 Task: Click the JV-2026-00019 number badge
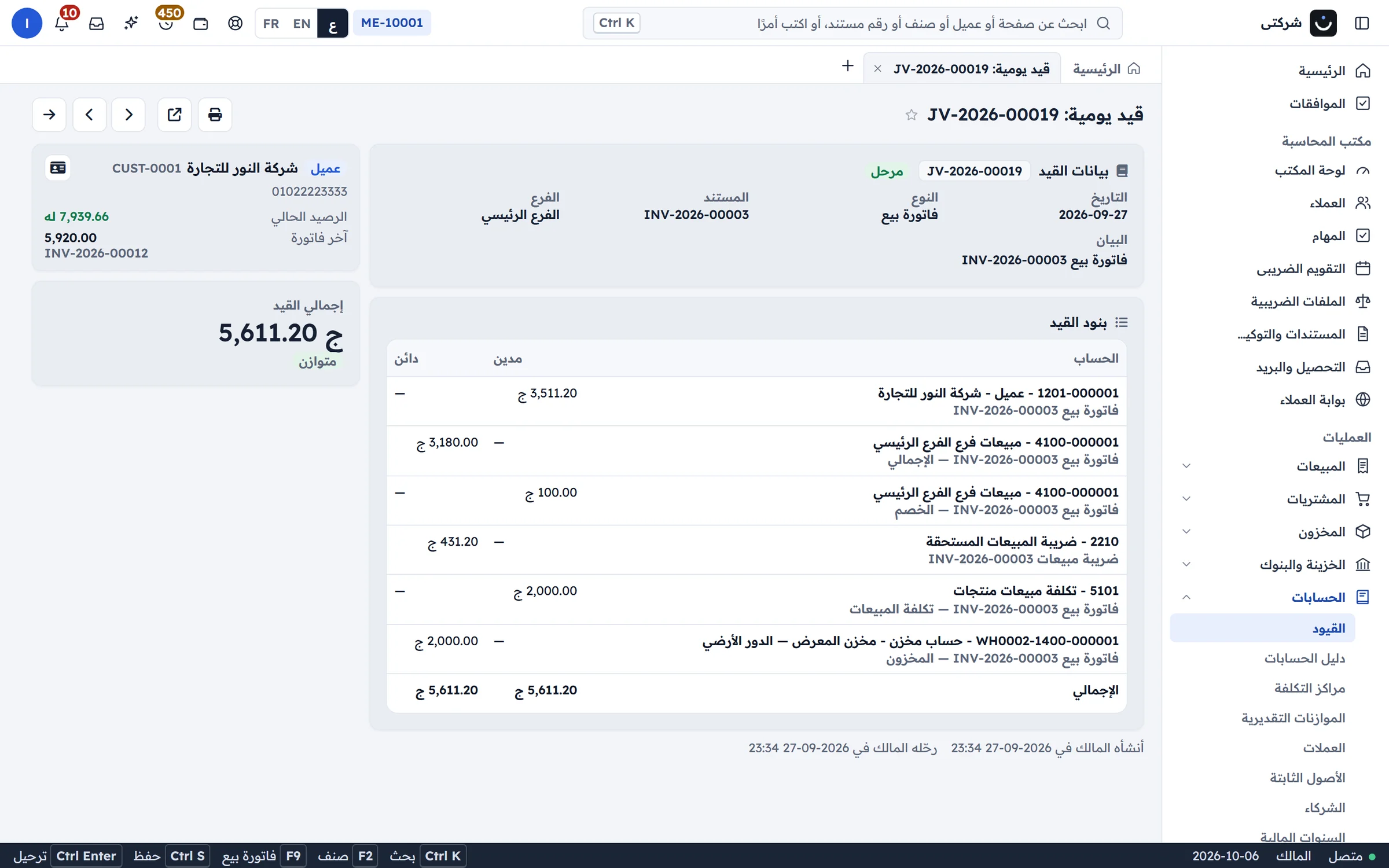pyautogui.click(x=975, y=171)
